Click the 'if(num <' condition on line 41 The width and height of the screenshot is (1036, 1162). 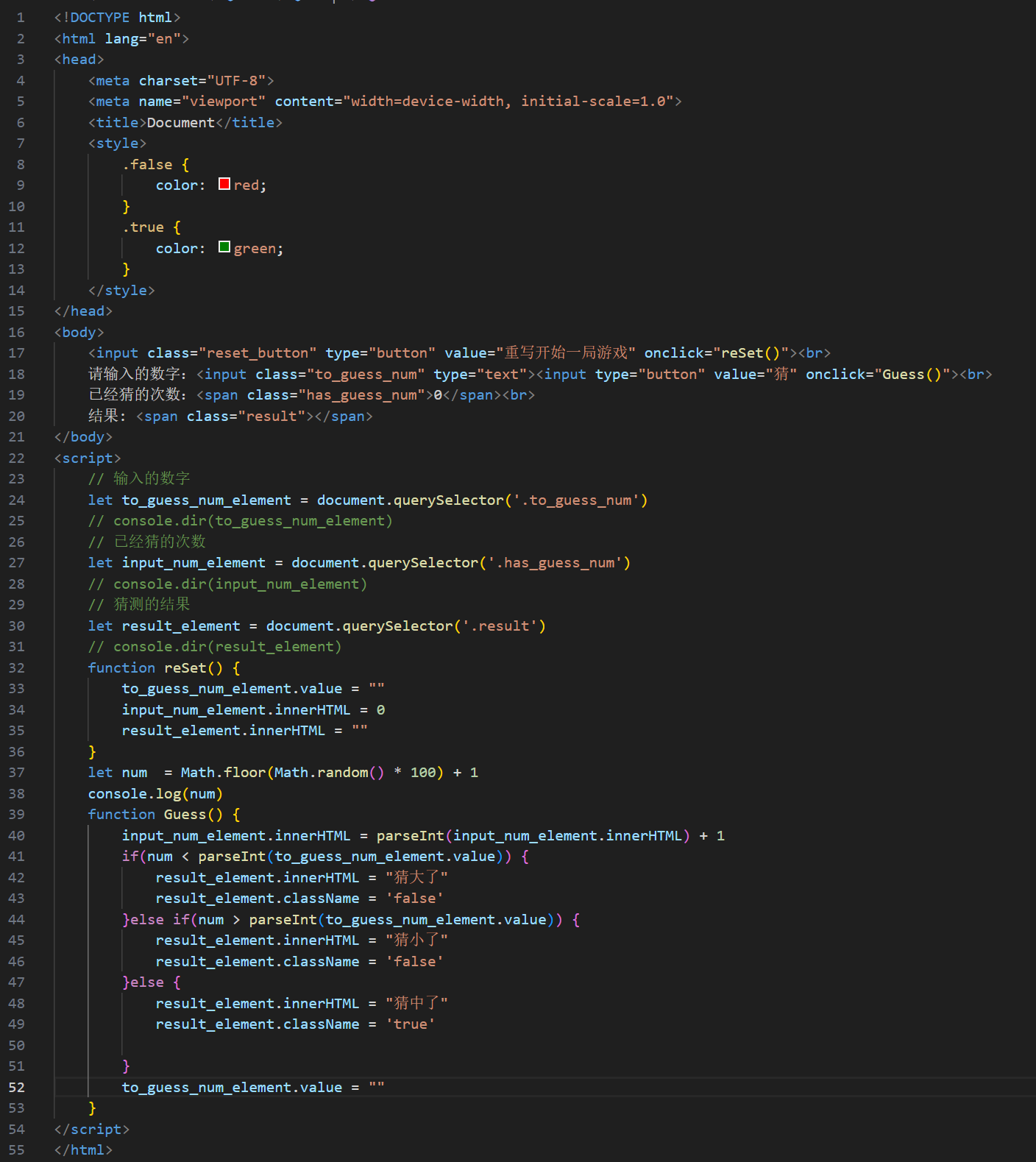tap(156, 856)
